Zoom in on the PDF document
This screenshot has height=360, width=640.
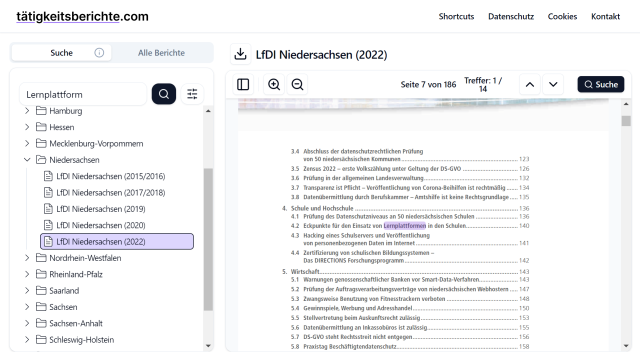coord(274,84)
